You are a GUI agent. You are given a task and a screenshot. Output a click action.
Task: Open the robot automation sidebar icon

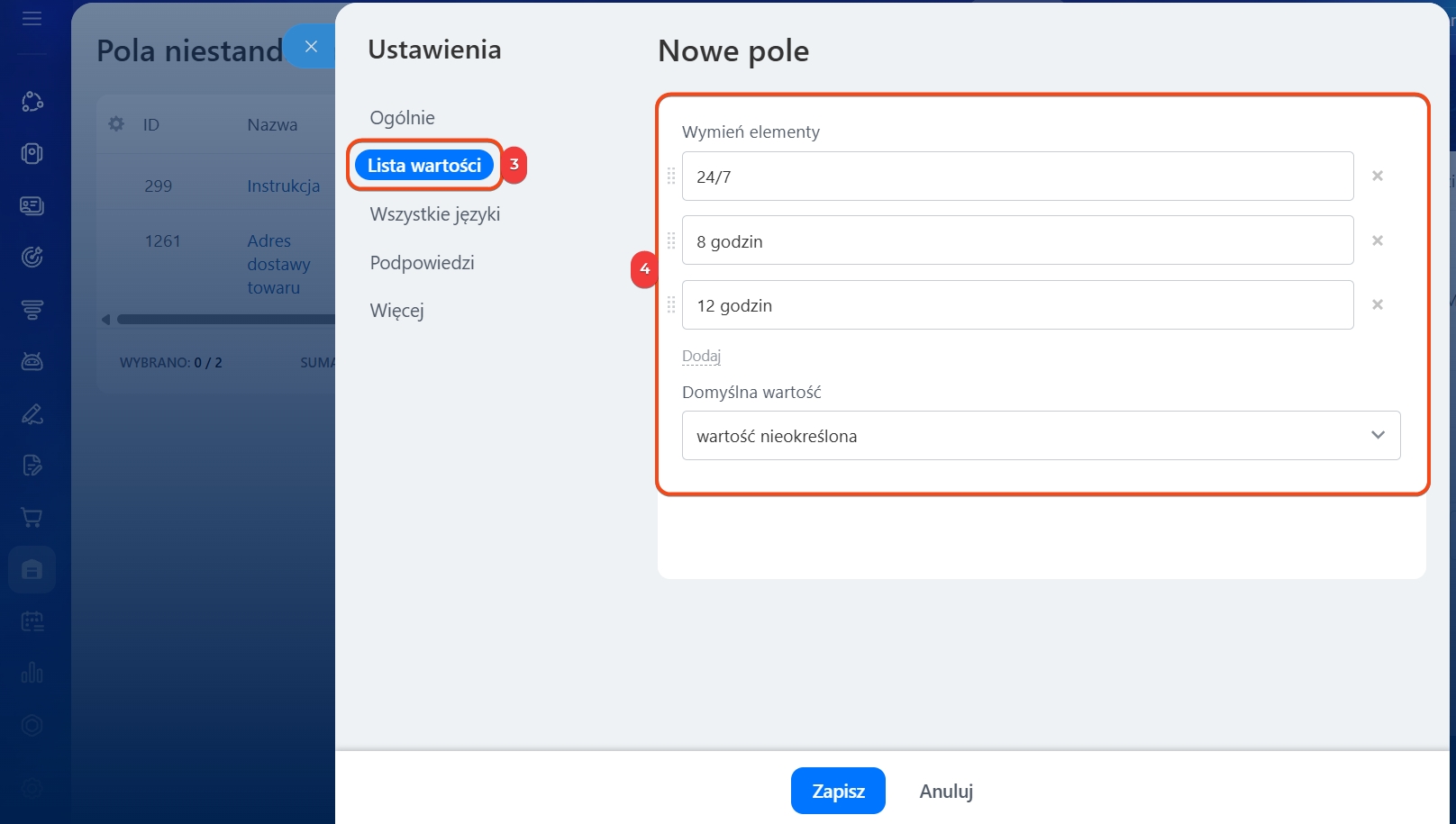point(32,362)
